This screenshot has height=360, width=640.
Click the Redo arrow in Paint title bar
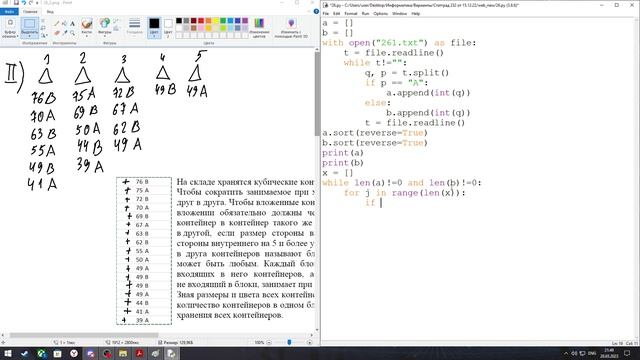coord(31,3)
